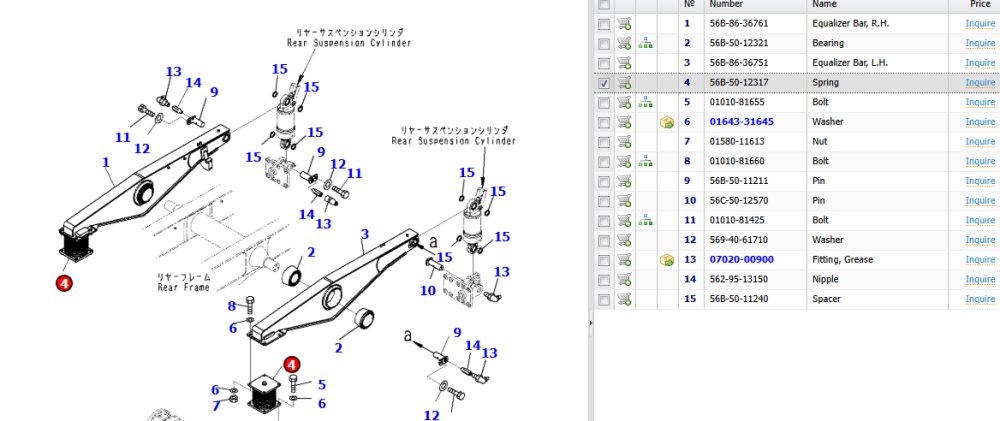Click package icon in Fitting, Grease row

(667, 261)
